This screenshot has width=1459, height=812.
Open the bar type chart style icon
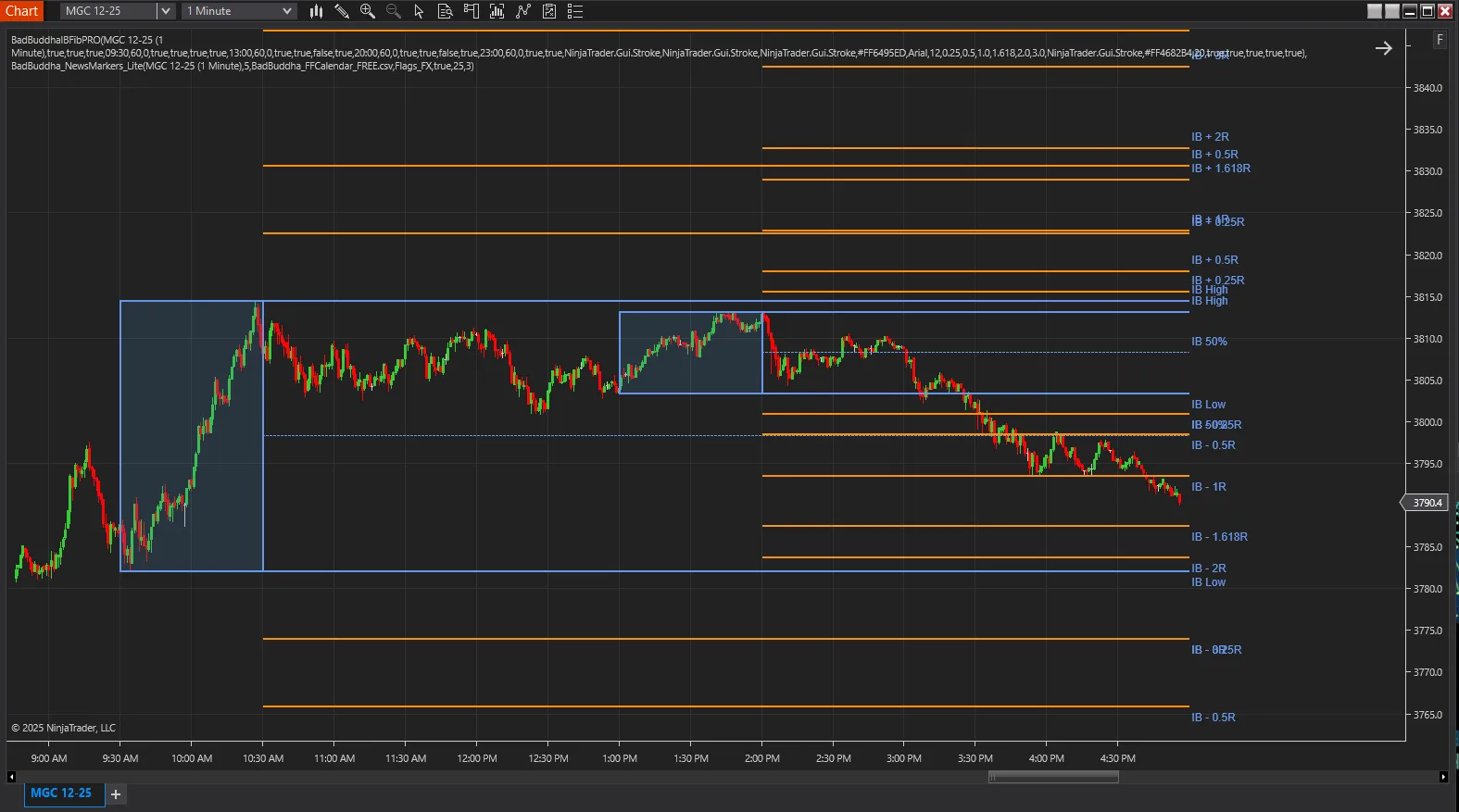[x=316, y=11]
